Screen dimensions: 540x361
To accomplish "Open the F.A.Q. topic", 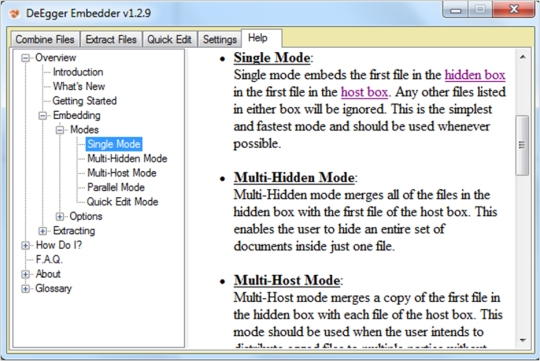I will coord(49,259).
